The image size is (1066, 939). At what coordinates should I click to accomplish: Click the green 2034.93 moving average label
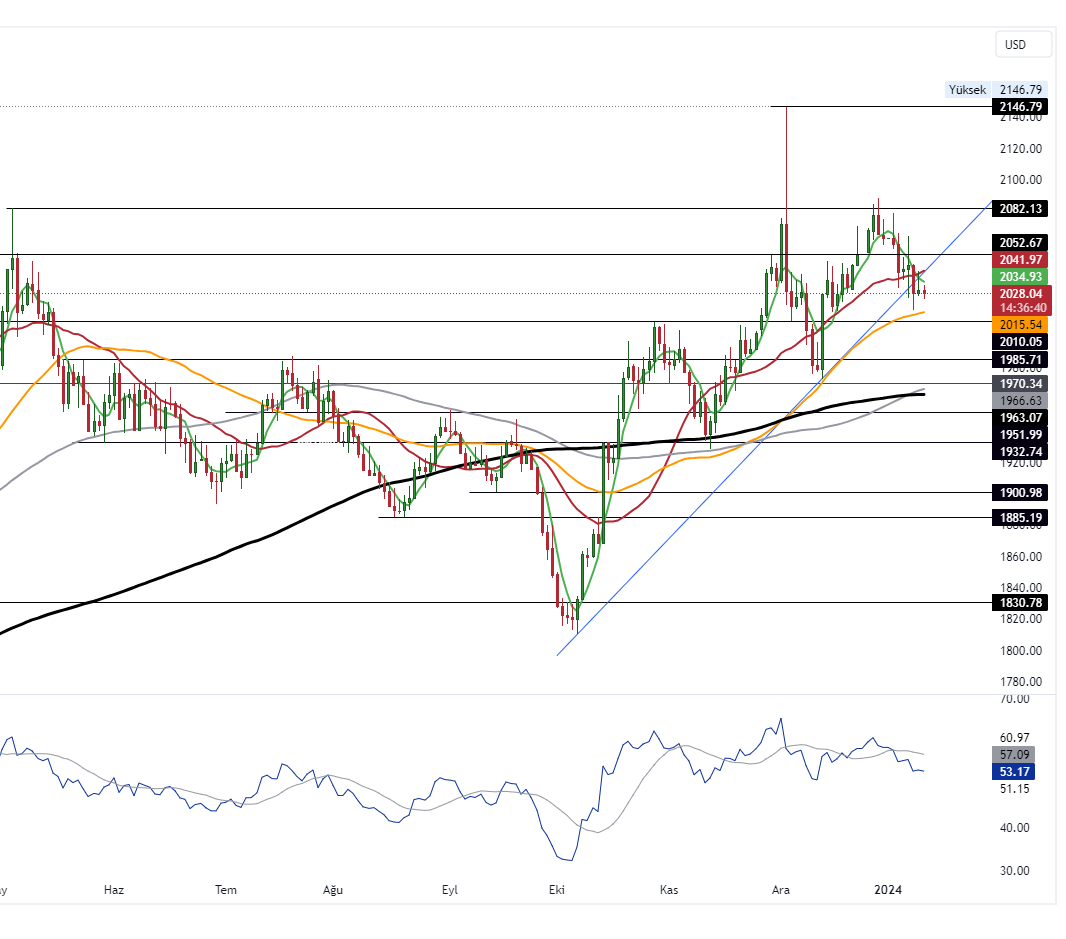1019,277
